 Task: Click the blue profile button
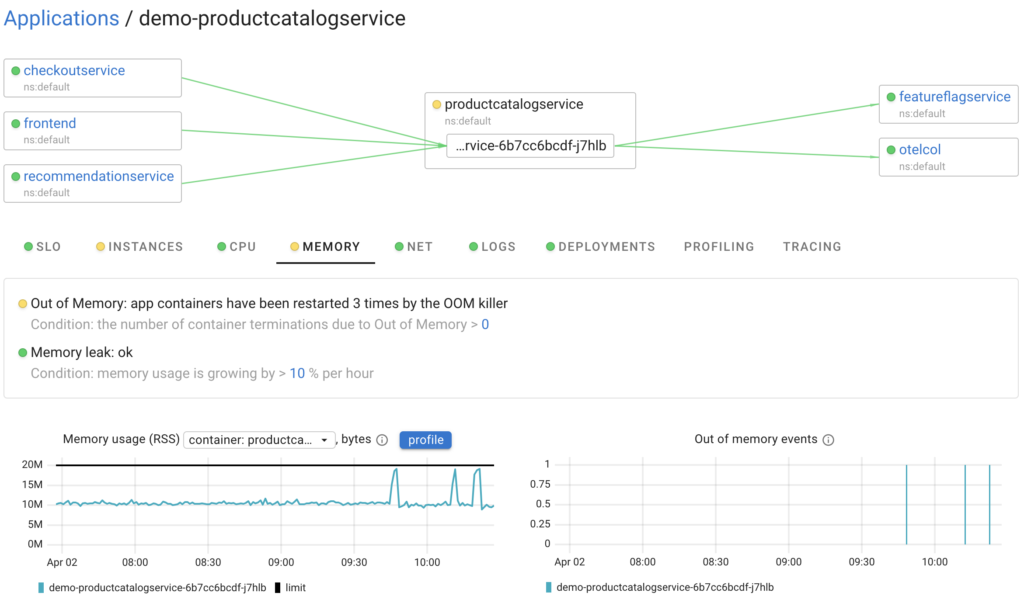(x=425, y=440)
